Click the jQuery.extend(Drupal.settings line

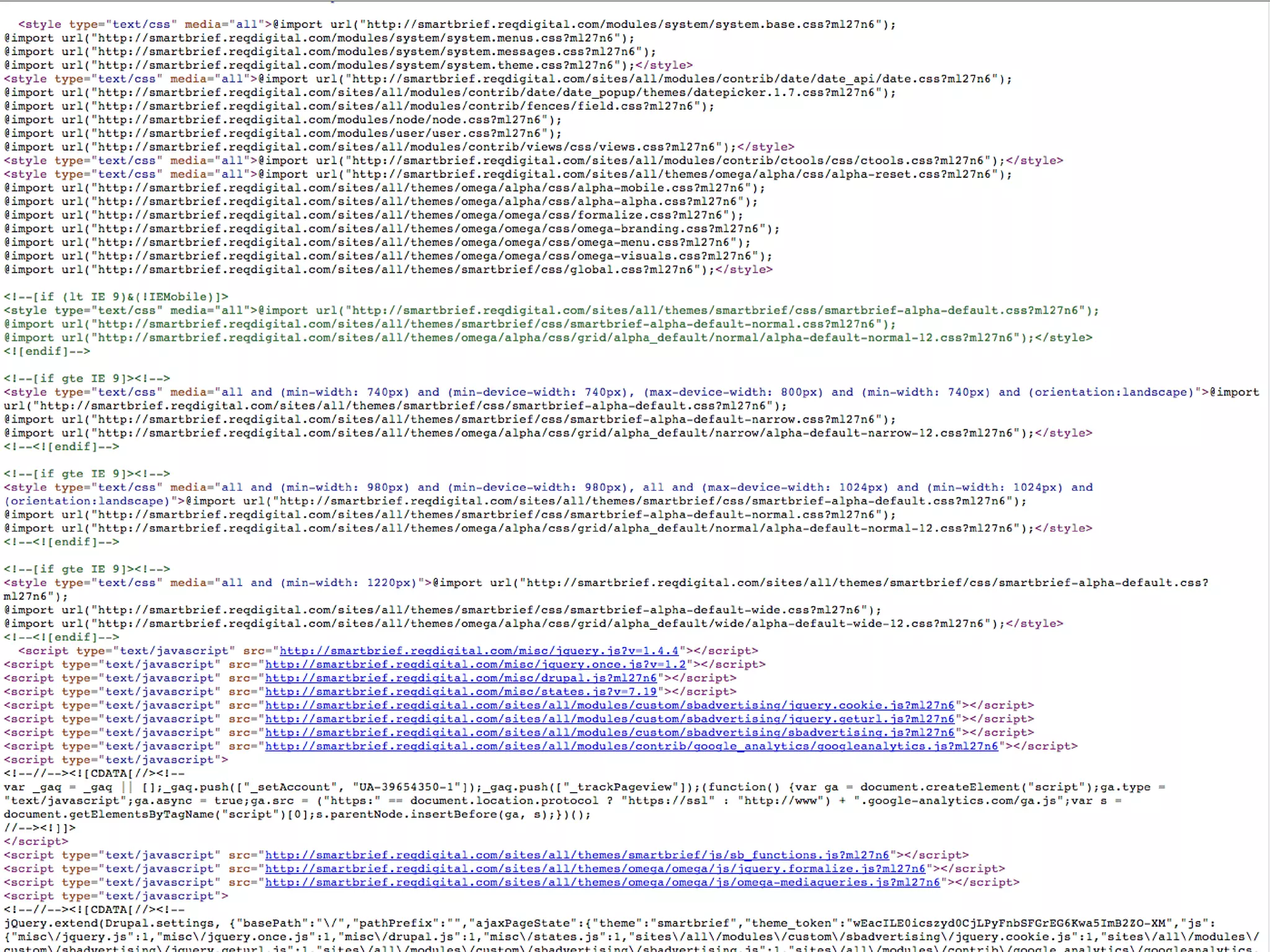[610, 923]
